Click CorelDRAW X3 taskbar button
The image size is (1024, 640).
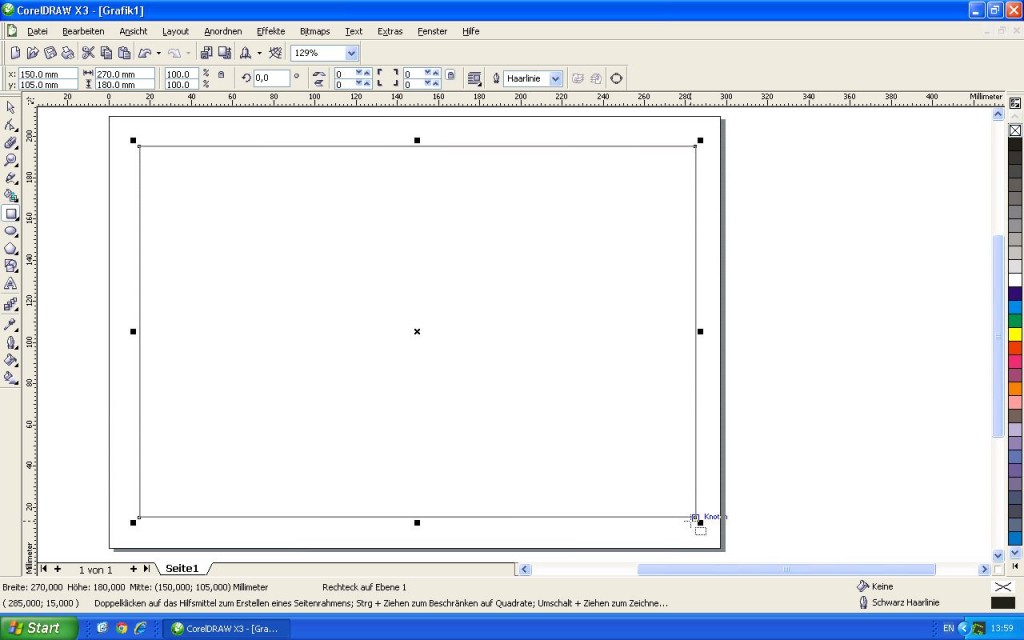coord(226,628)
